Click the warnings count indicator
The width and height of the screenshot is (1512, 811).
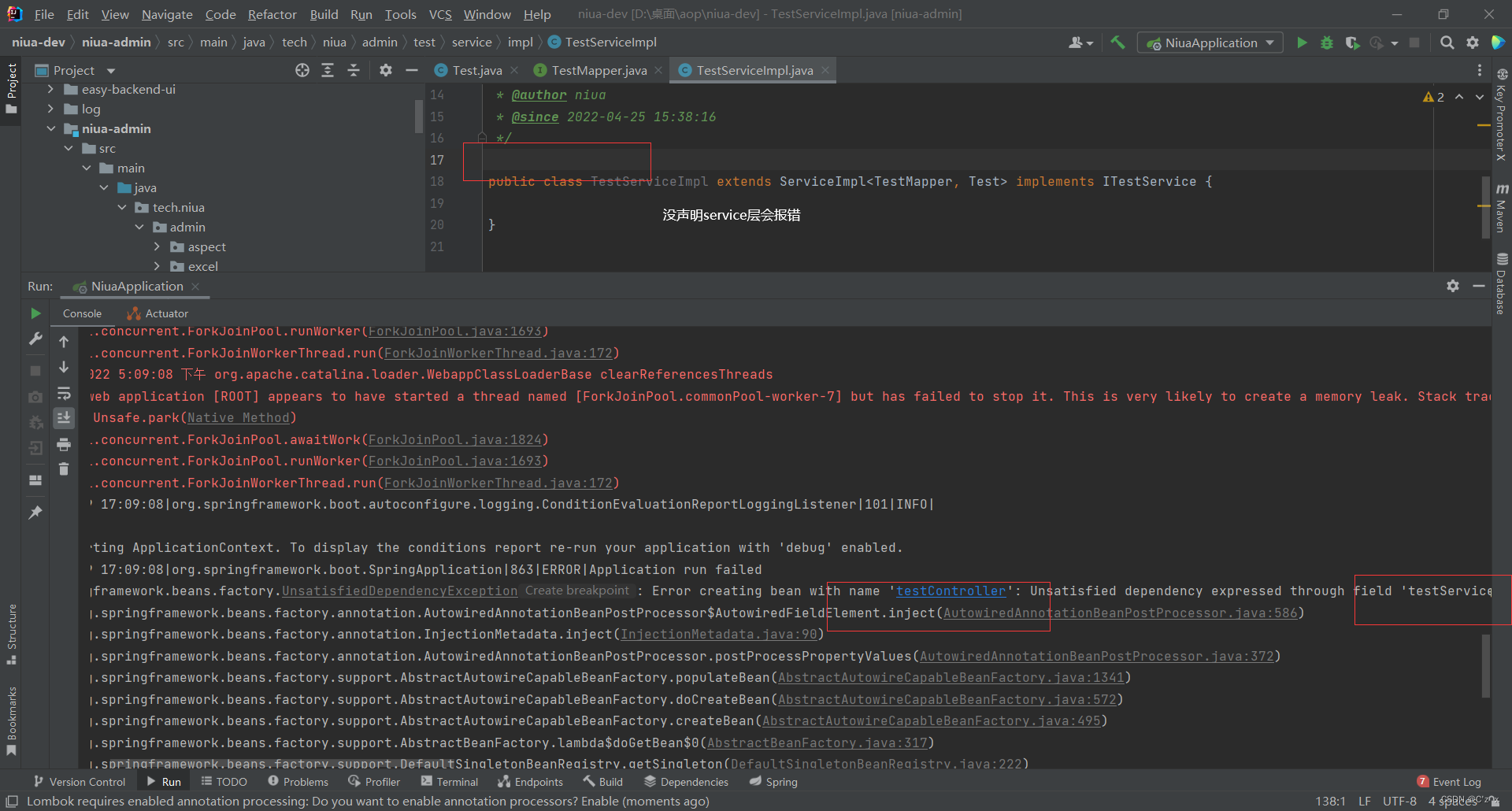coord(1434,97)
